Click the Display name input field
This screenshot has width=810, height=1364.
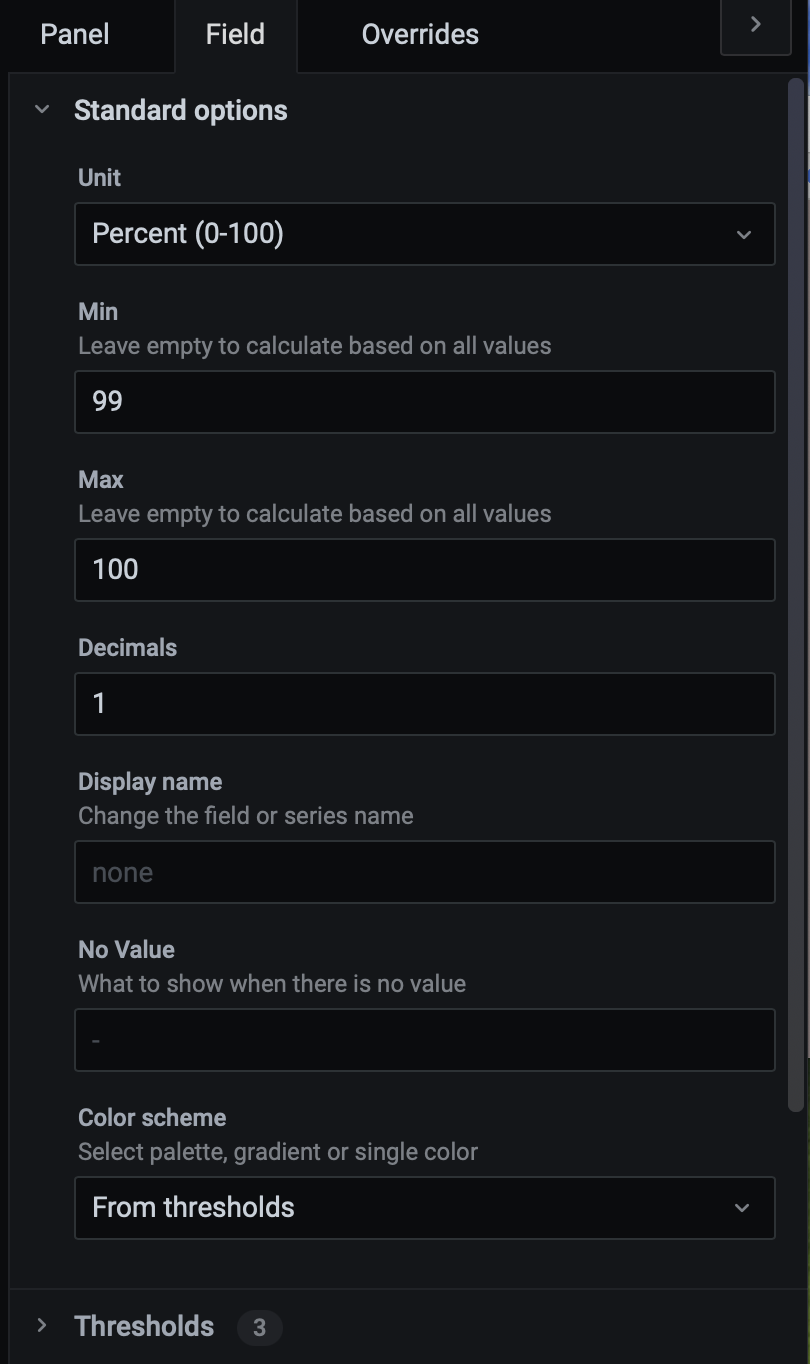point(425,871)
